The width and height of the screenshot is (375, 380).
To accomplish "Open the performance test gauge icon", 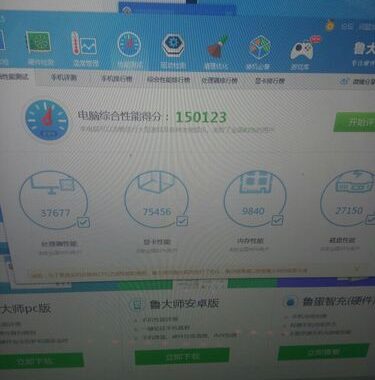I will 129,44.
